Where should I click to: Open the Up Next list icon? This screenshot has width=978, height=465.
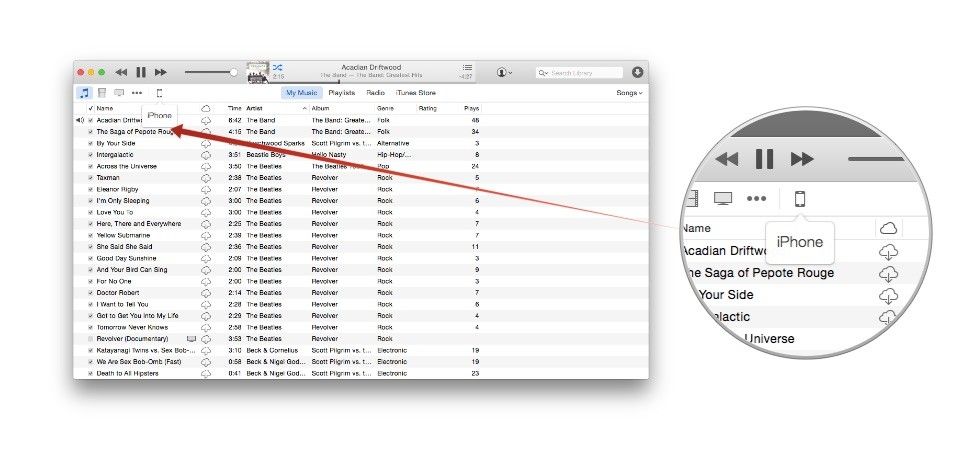coord(466,67)
